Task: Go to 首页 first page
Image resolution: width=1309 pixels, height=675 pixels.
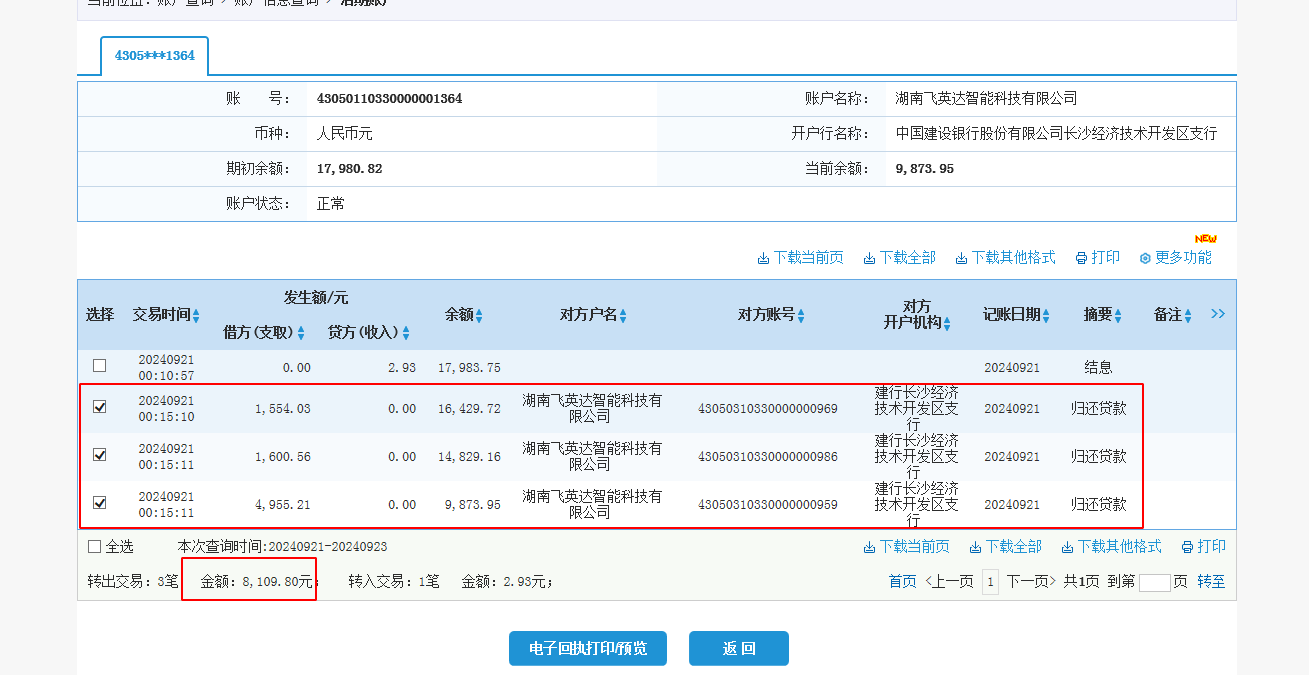Action: 903,581
